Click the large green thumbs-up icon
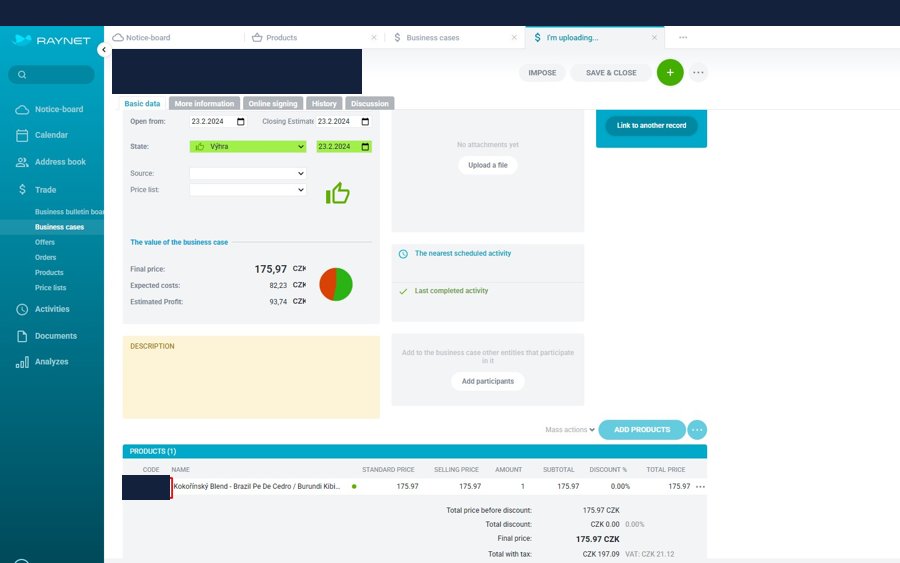Image resolution: width=900 pixels, height=563 pixels. 338,193
